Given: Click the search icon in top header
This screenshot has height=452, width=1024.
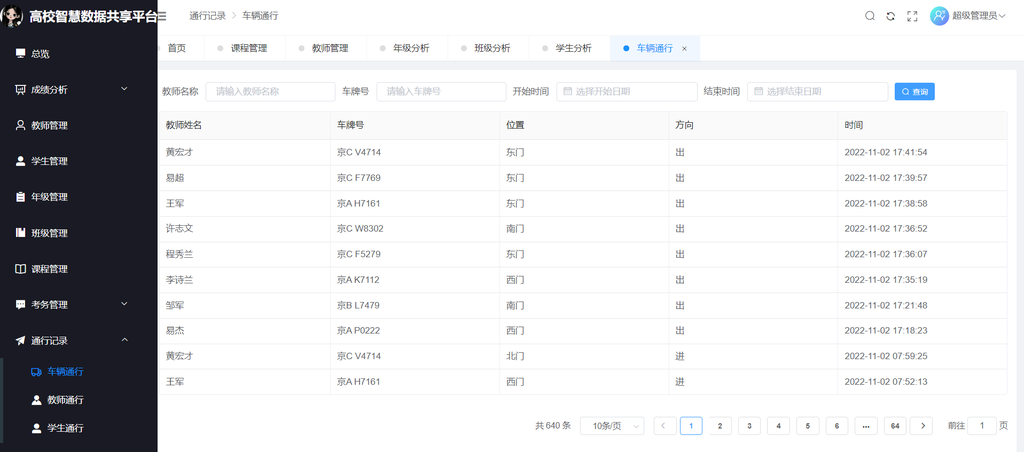Looking at the screenshot, I should (x=869, y=16).
